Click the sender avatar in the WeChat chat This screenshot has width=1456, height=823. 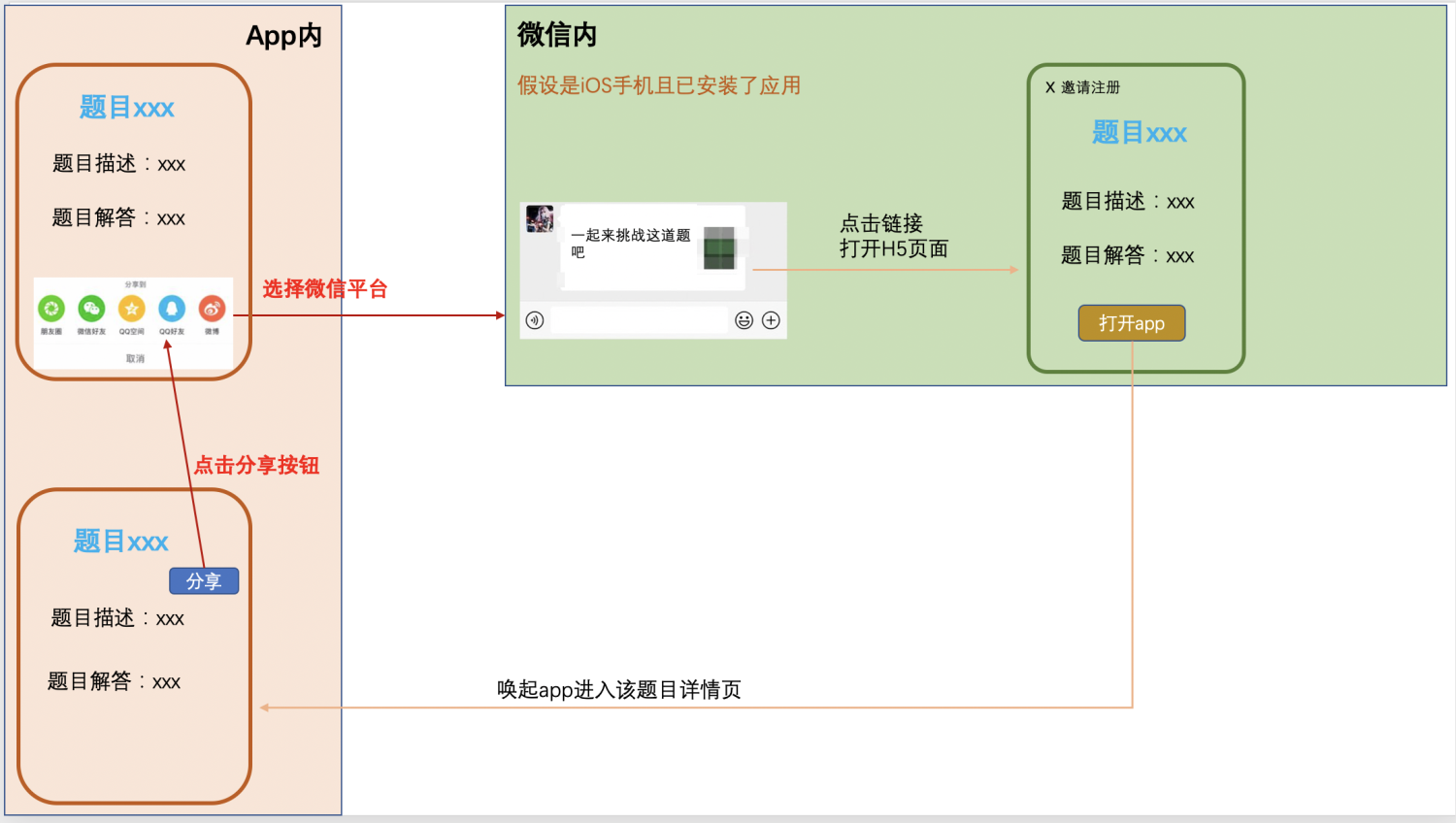click(x=540, y=218)
